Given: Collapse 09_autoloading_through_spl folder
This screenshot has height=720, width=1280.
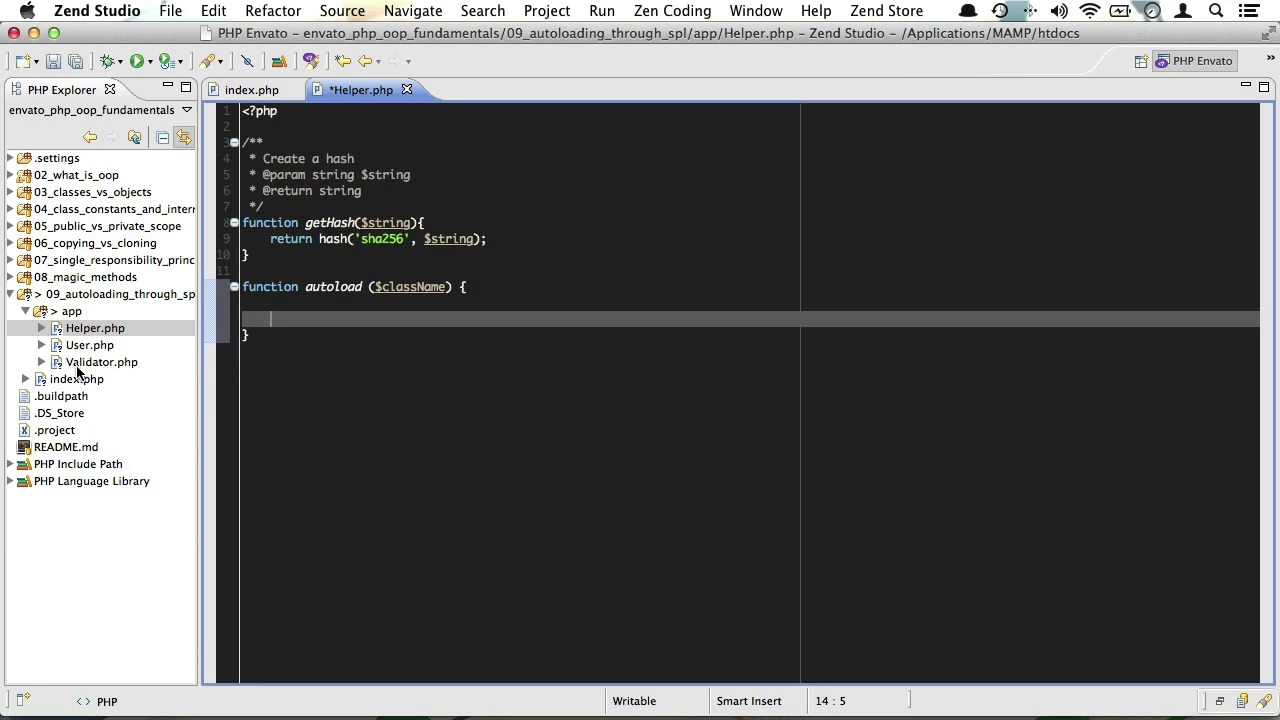Looking at the screenshot, I should tap(10, 294).
